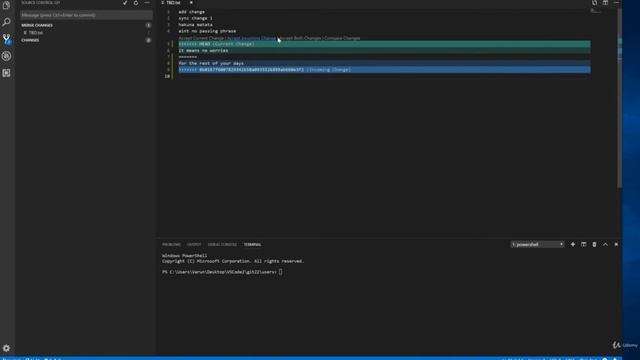Close the TBD.txt editor tab
640x360 pixels.
tap(191, 3)
